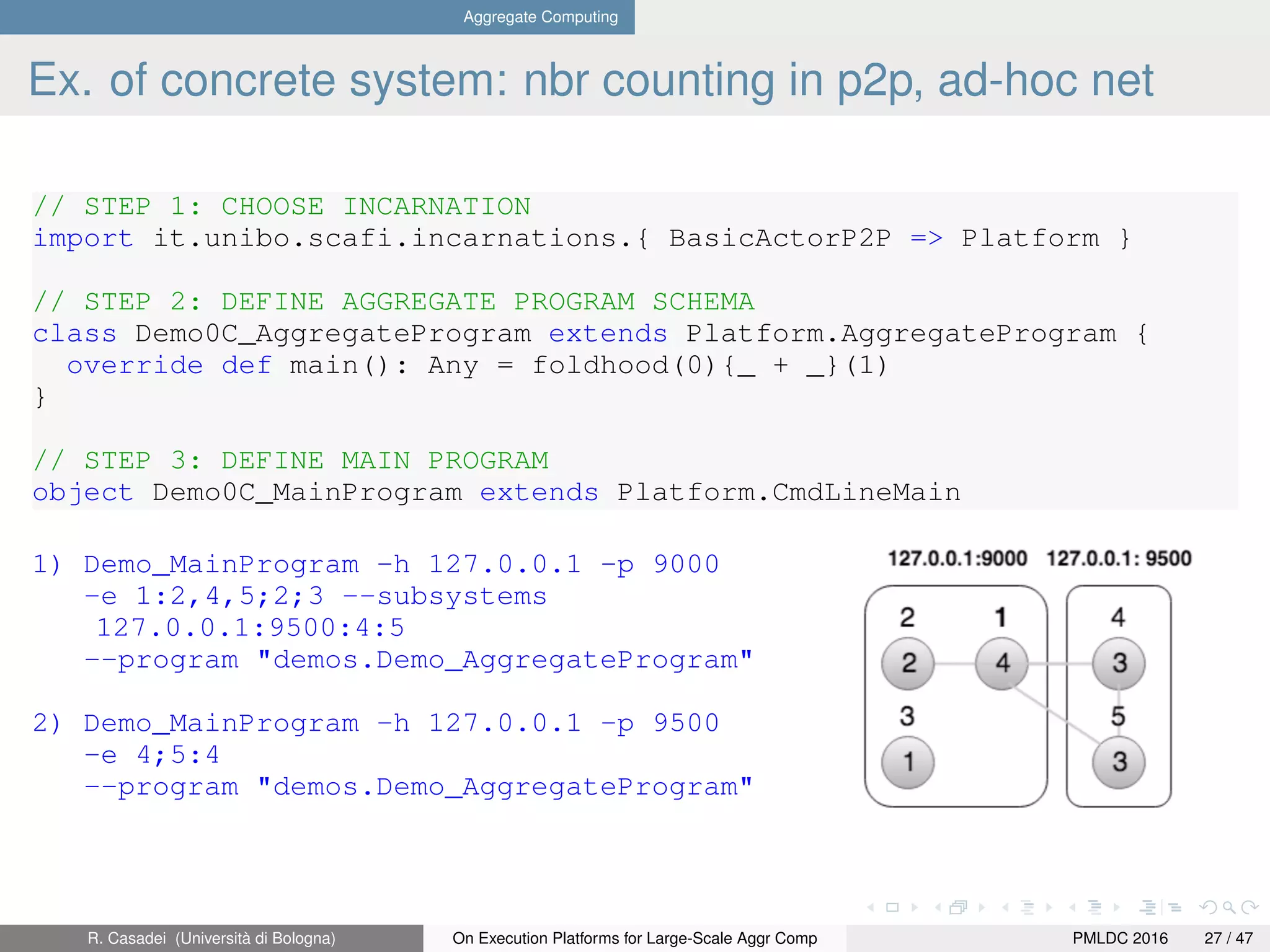Click the go-back circular arrow icon
This screenshot has width=1270, height=952.
[1208, 907]
